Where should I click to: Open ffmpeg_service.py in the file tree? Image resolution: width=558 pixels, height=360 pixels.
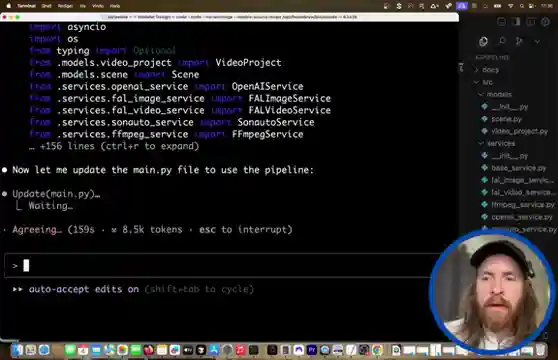523,205
